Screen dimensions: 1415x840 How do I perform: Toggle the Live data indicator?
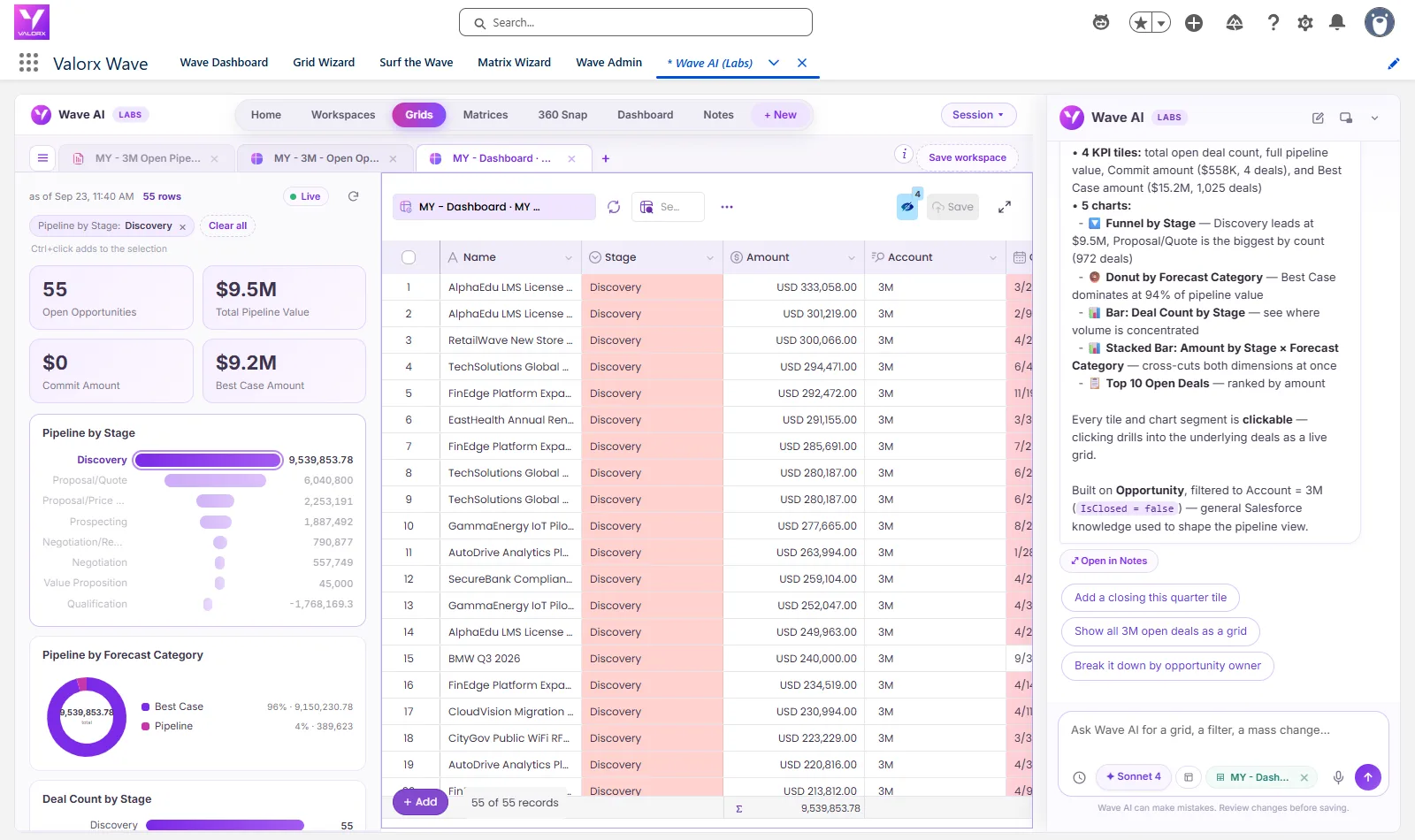coord(305,196)
